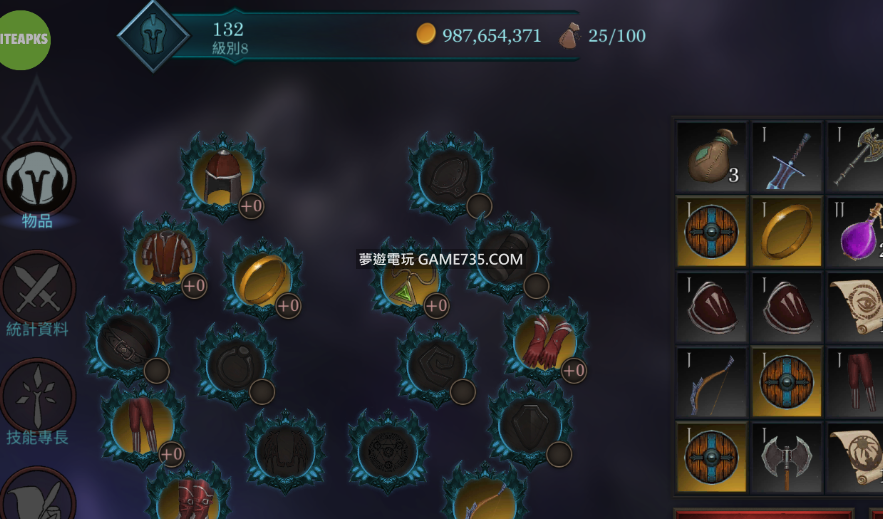Select the equipped red chest armor slot
This screenshot has width=883, height=519.
166,257
